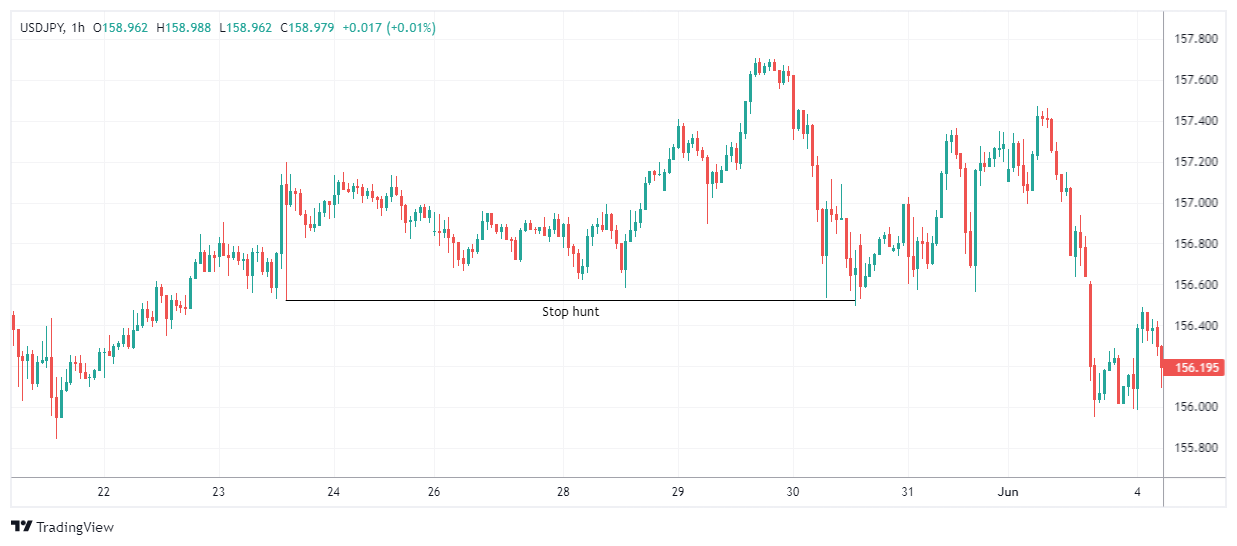Click the +0.017 (+0.01%) change value

pyautogui.click(x=389, y=28)
